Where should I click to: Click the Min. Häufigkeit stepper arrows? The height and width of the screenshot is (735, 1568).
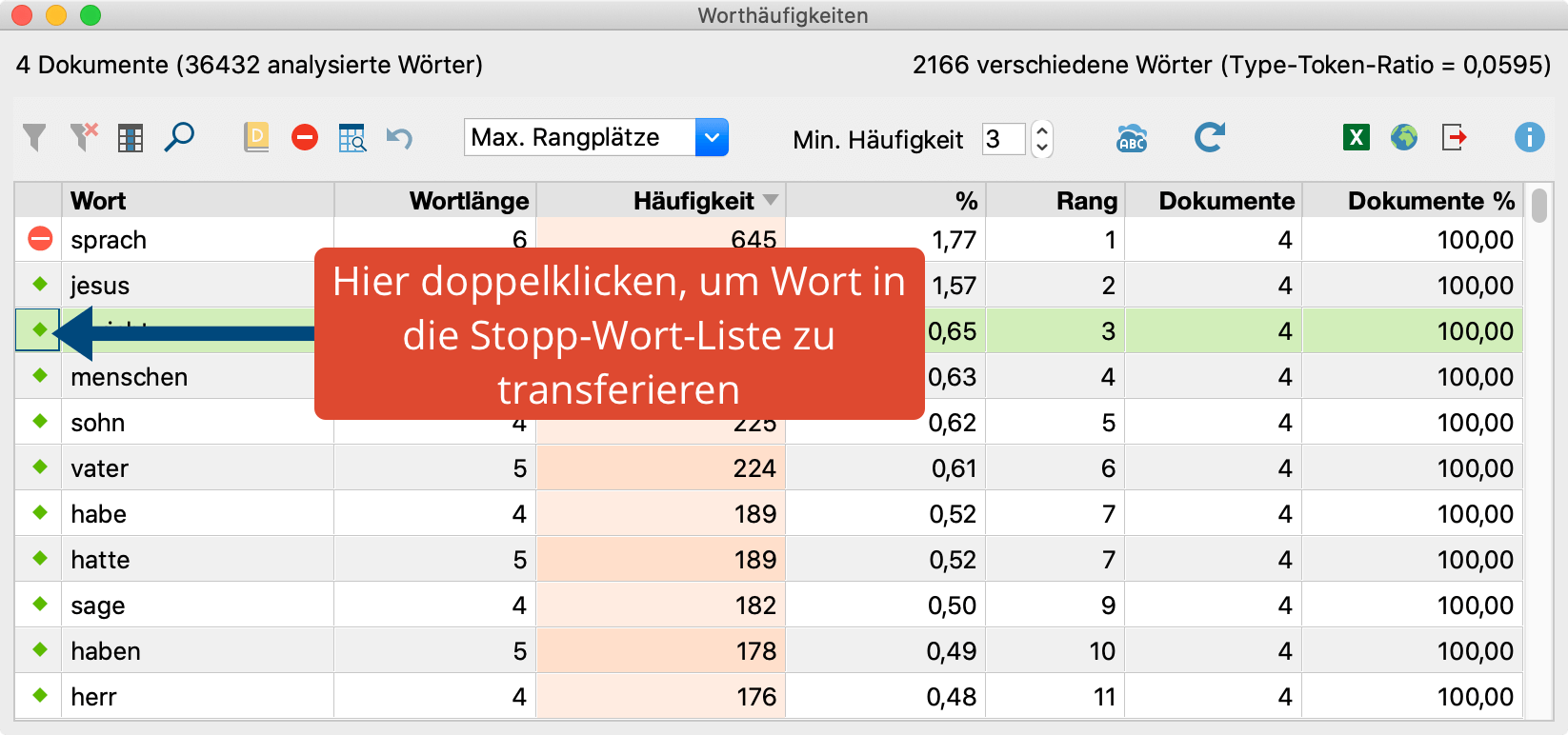[x=1042, y=139]
